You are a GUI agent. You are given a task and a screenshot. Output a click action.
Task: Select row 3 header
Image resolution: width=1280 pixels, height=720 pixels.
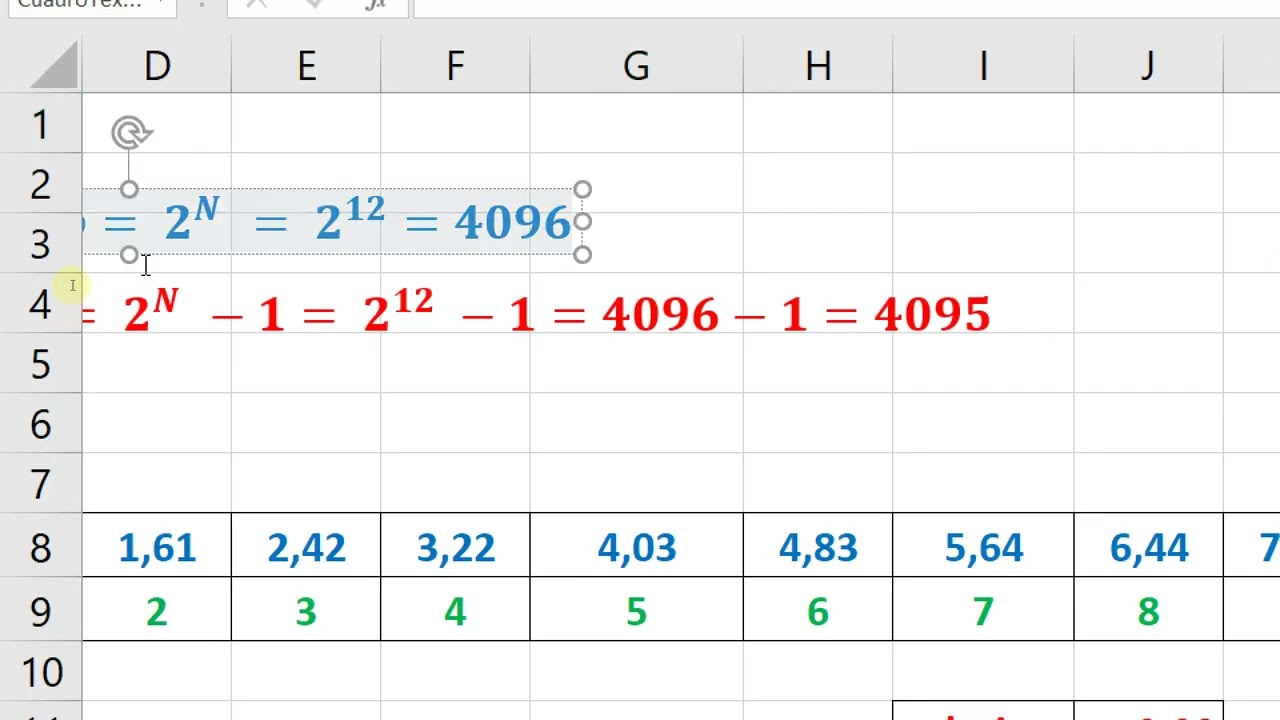[40, 244]
